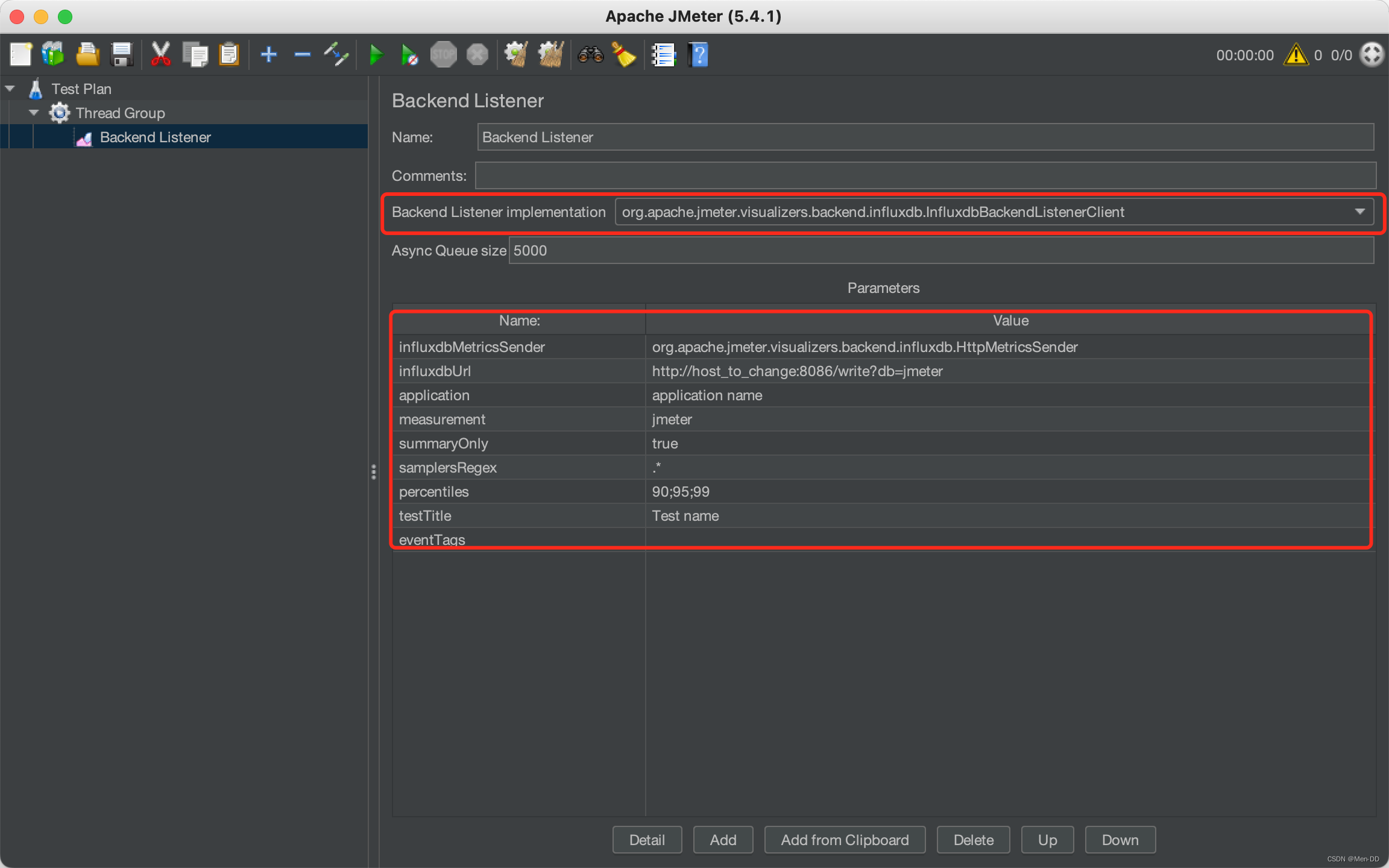The image size is (1389, 868).
Task: Click the Detail button
Action: click(x=647, y=840)
